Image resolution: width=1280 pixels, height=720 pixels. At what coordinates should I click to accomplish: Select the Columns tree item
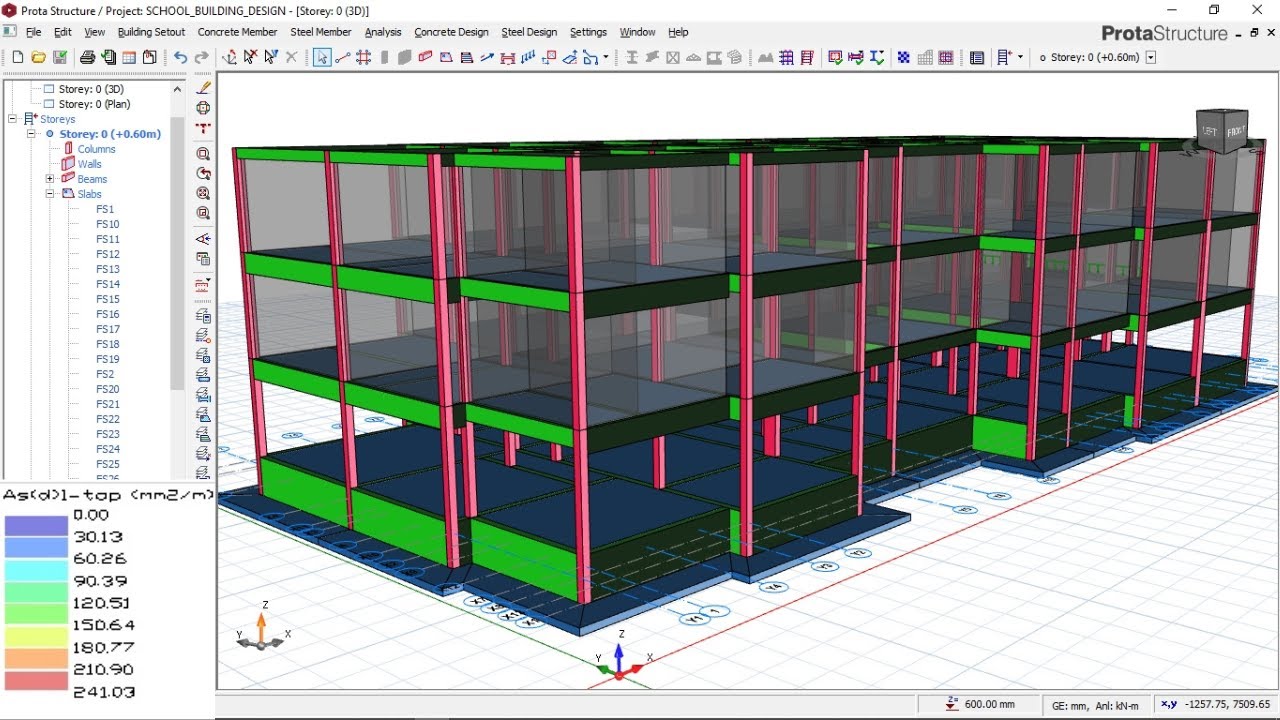[x=96, y=149]
